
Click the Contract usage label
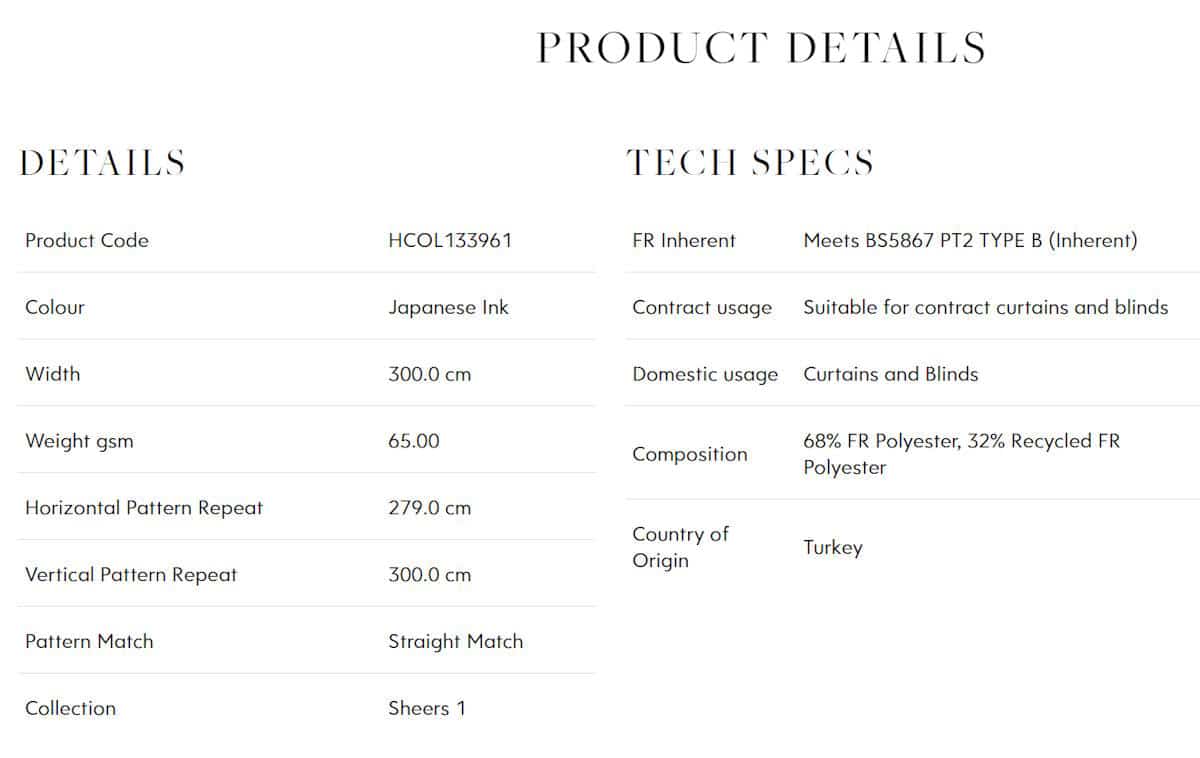coord(702,308)
